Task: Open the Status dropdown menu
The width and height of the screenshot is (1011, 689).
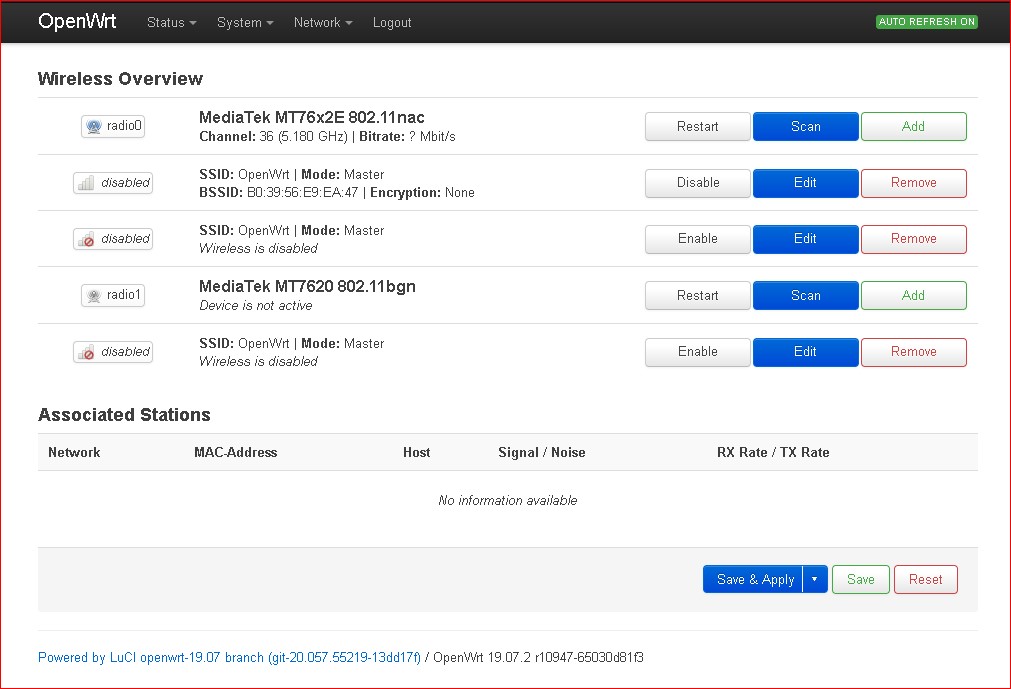Action: [x=171, y=22]
